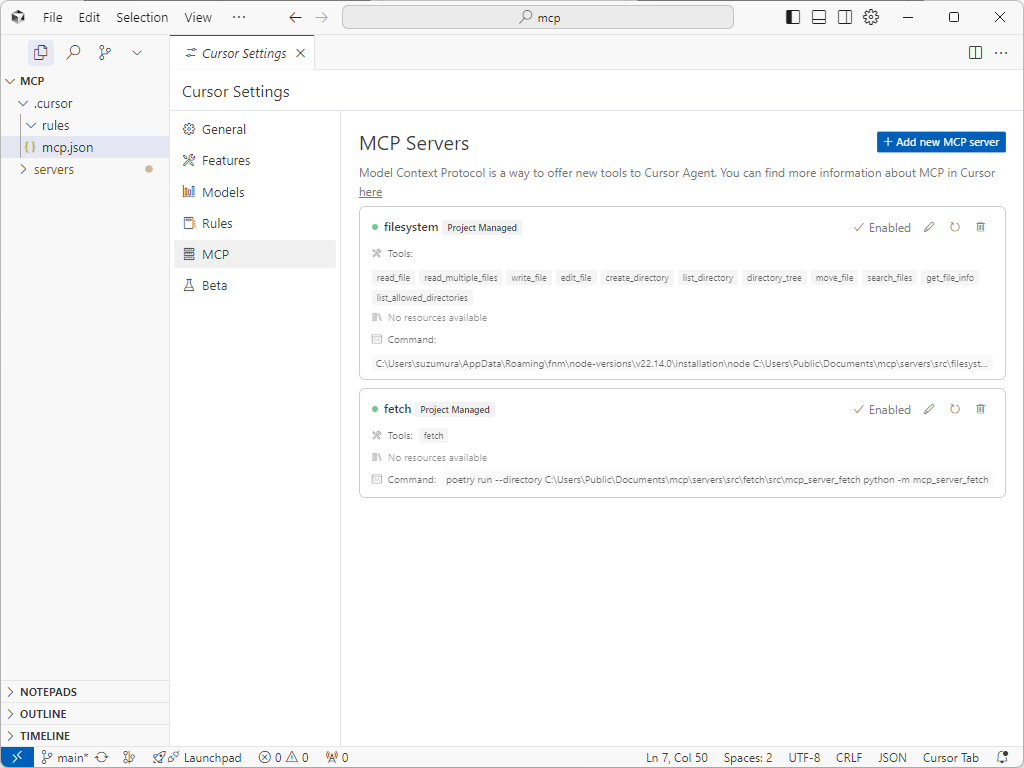Split the editor to the right
Viewport: 1024px width, 768px height.
pyautogui.click(x=975, y=53)
